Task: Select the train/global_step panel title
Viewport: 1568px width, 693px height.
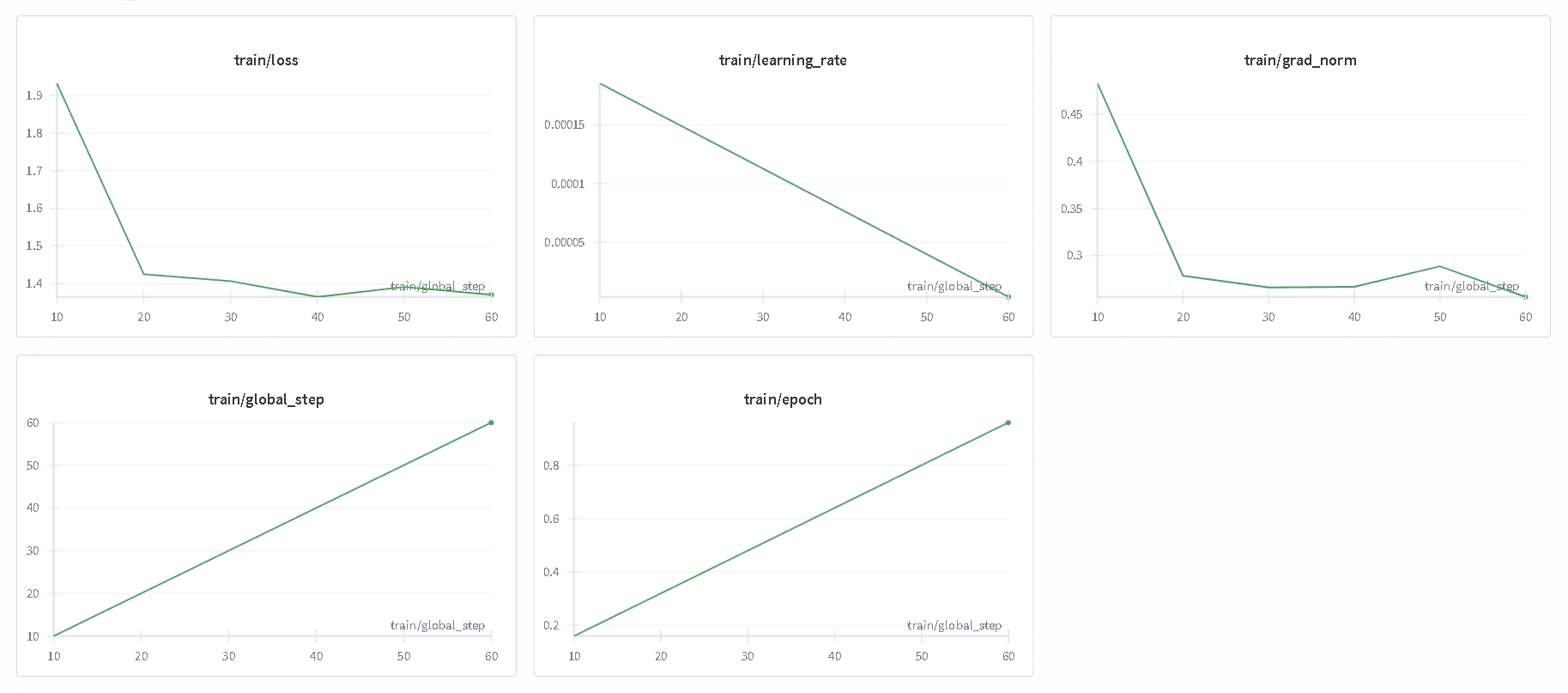Action: click(x=266, y=399)
